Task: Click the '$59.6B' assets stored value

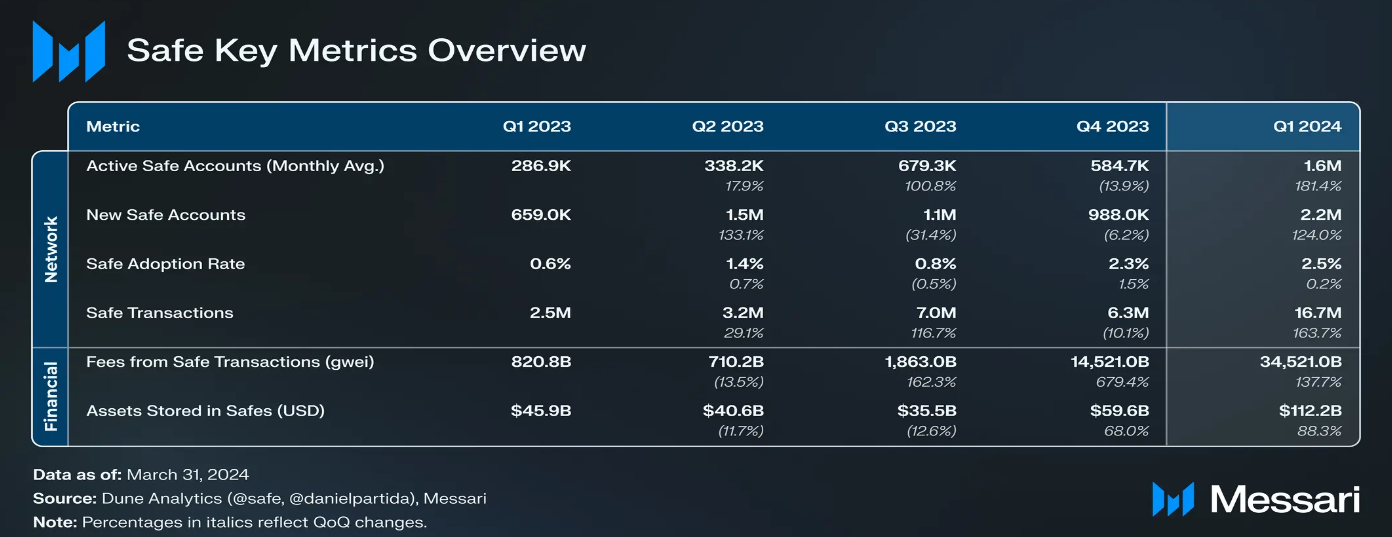Action: coord(1119,411)
